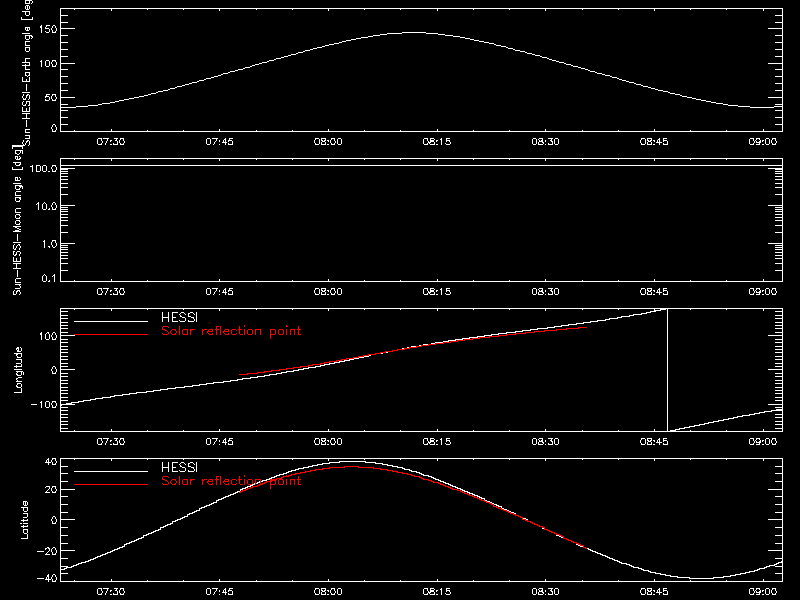Click the 100 tick on Earth angle axis
This screenshot has width=800, height=600.
(48, 64)
